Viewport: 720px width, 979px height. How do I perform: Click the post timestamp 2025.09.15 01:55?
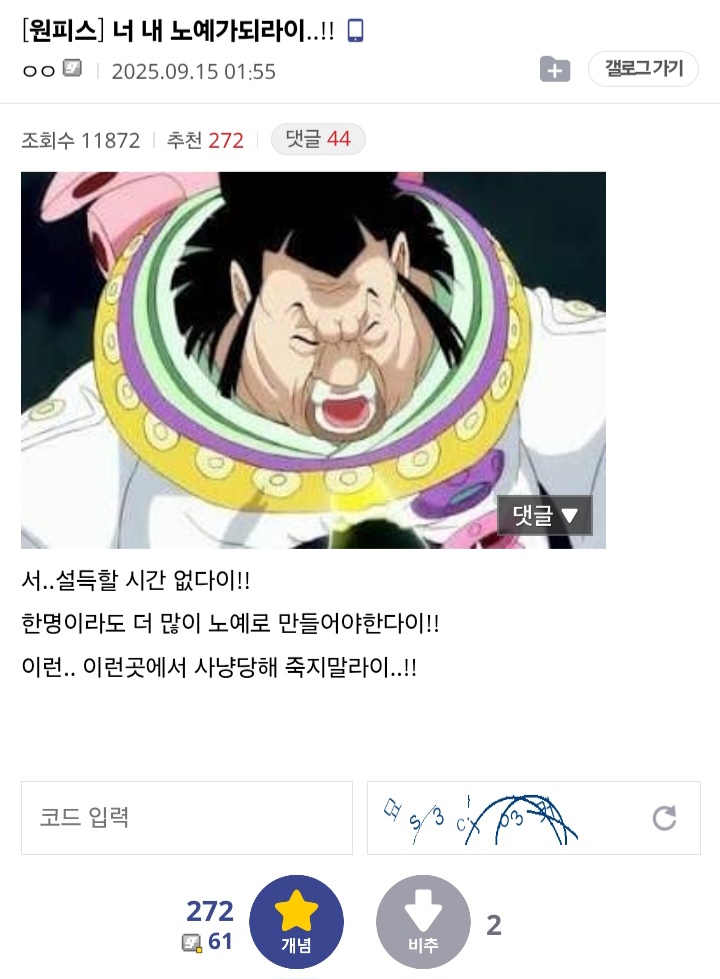click(194, 72)
